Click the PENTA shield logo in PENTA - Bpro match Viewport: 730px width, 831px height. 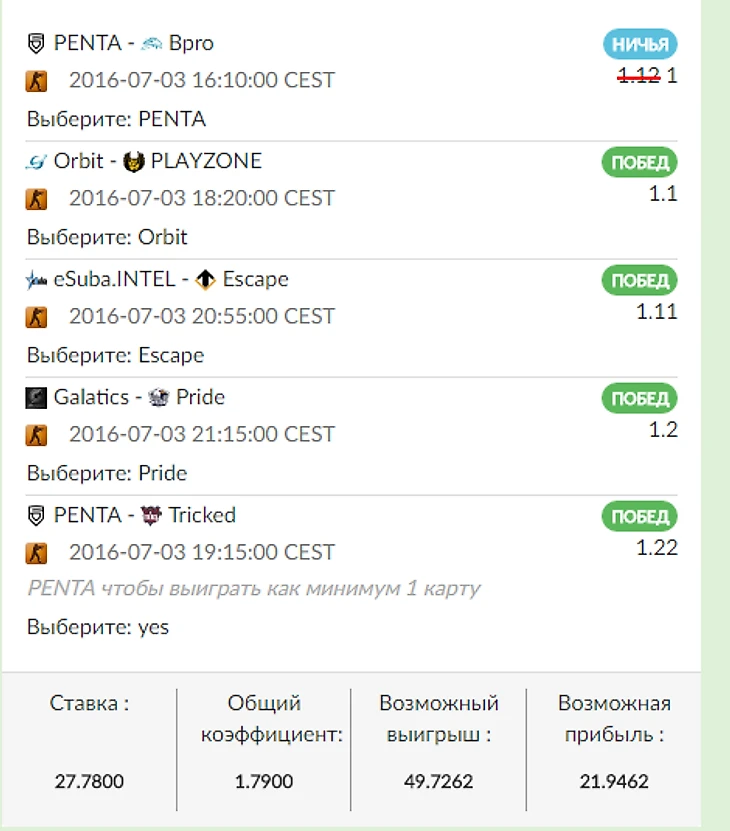pyautogui.click(x=36, y=43)
